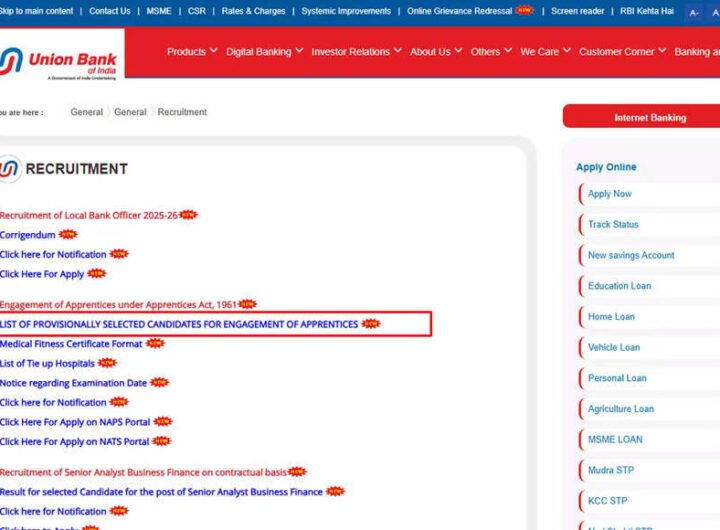The width and height of the screenshot is (720, 530).
Task: Click the Apply Online section heading
Action: point(606,167)
